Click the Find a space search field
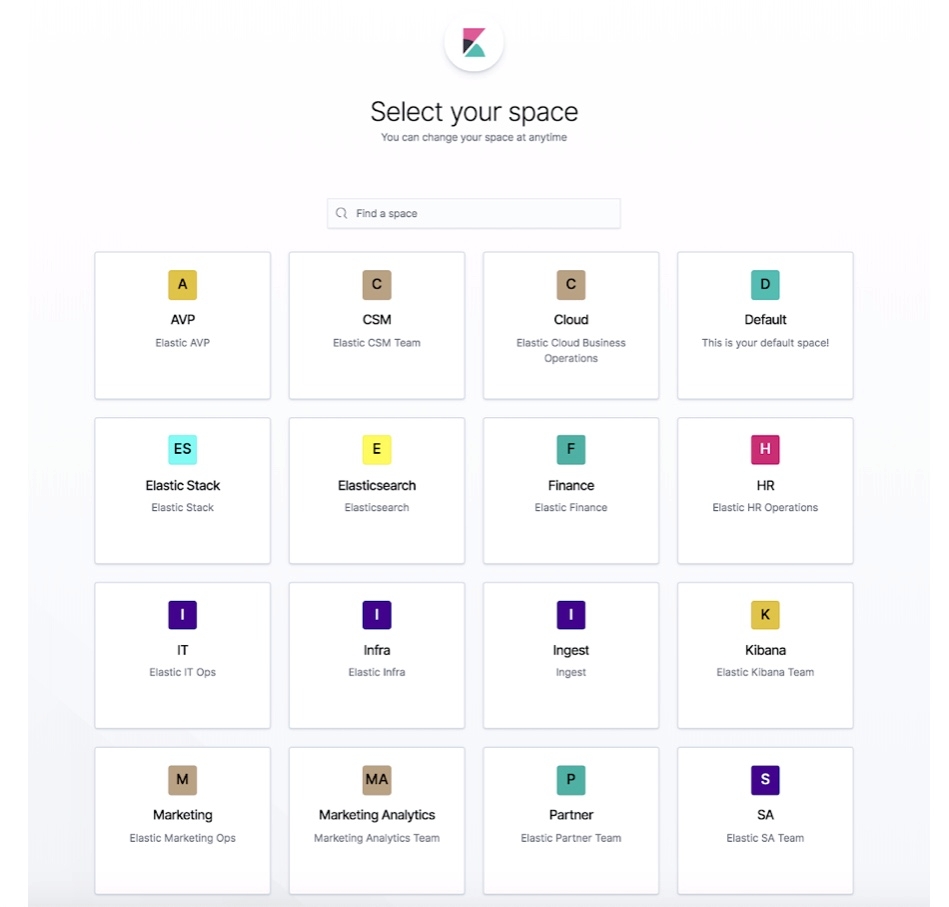 [x=473, y=214]
